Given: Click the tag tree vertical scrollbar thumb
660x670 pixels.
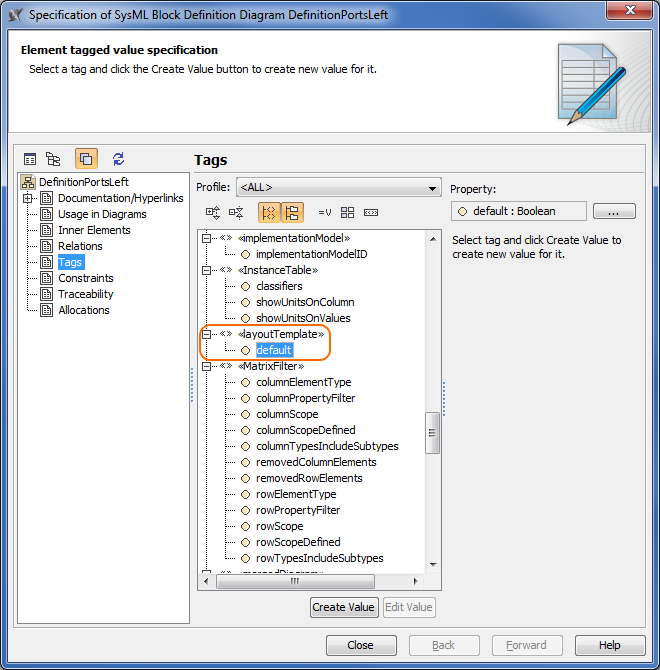Looking at the screenshot, I should [x=432, y=432].
